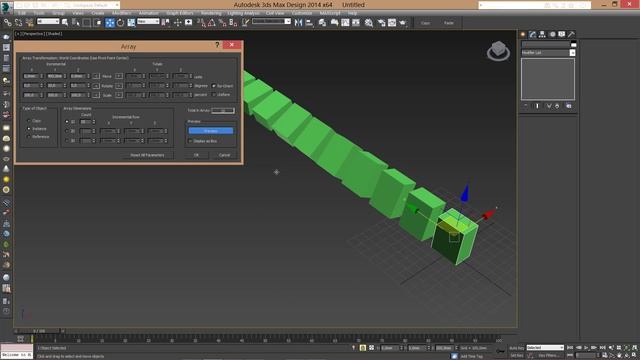Click Cancel in the Array dialog
640x360 pixels.
[224, 155]
